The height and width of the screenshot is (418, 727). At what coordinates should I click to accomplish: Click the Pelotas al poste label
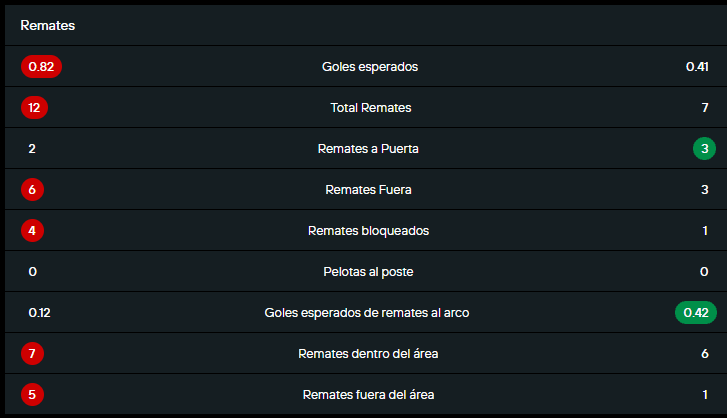(368, 272)
